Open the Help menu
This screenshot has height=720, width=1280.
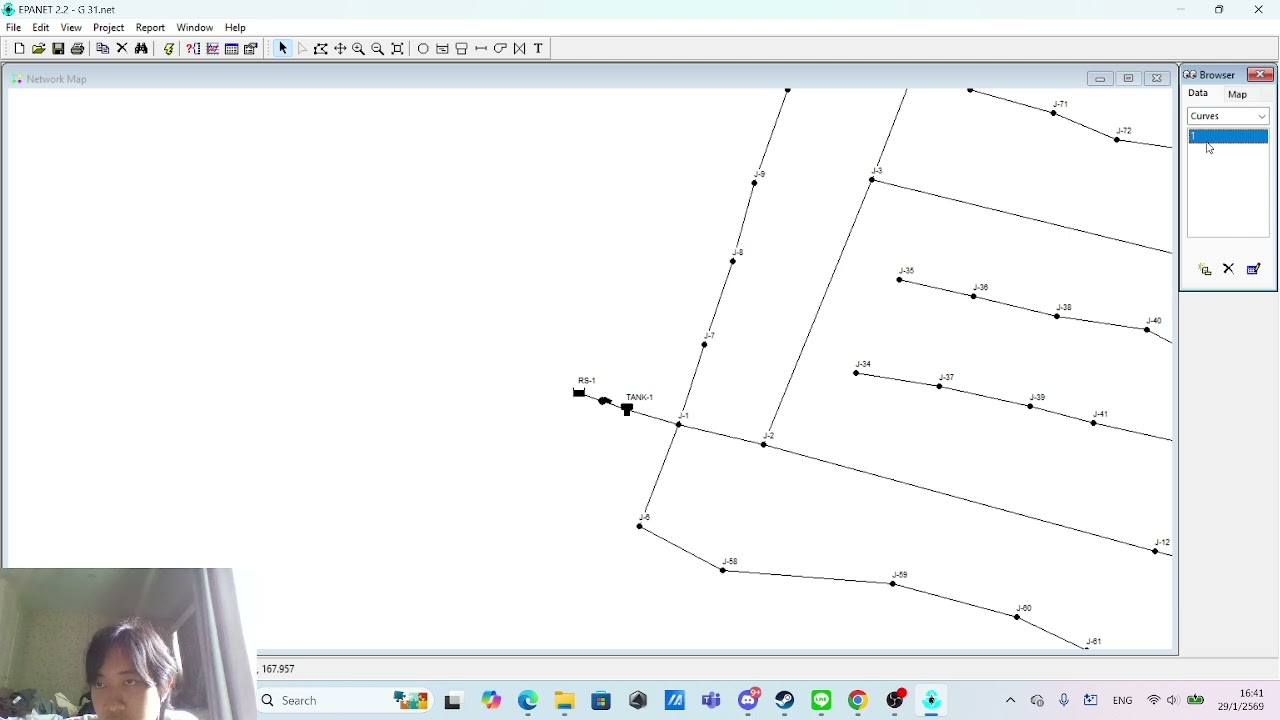pos(235,28)
